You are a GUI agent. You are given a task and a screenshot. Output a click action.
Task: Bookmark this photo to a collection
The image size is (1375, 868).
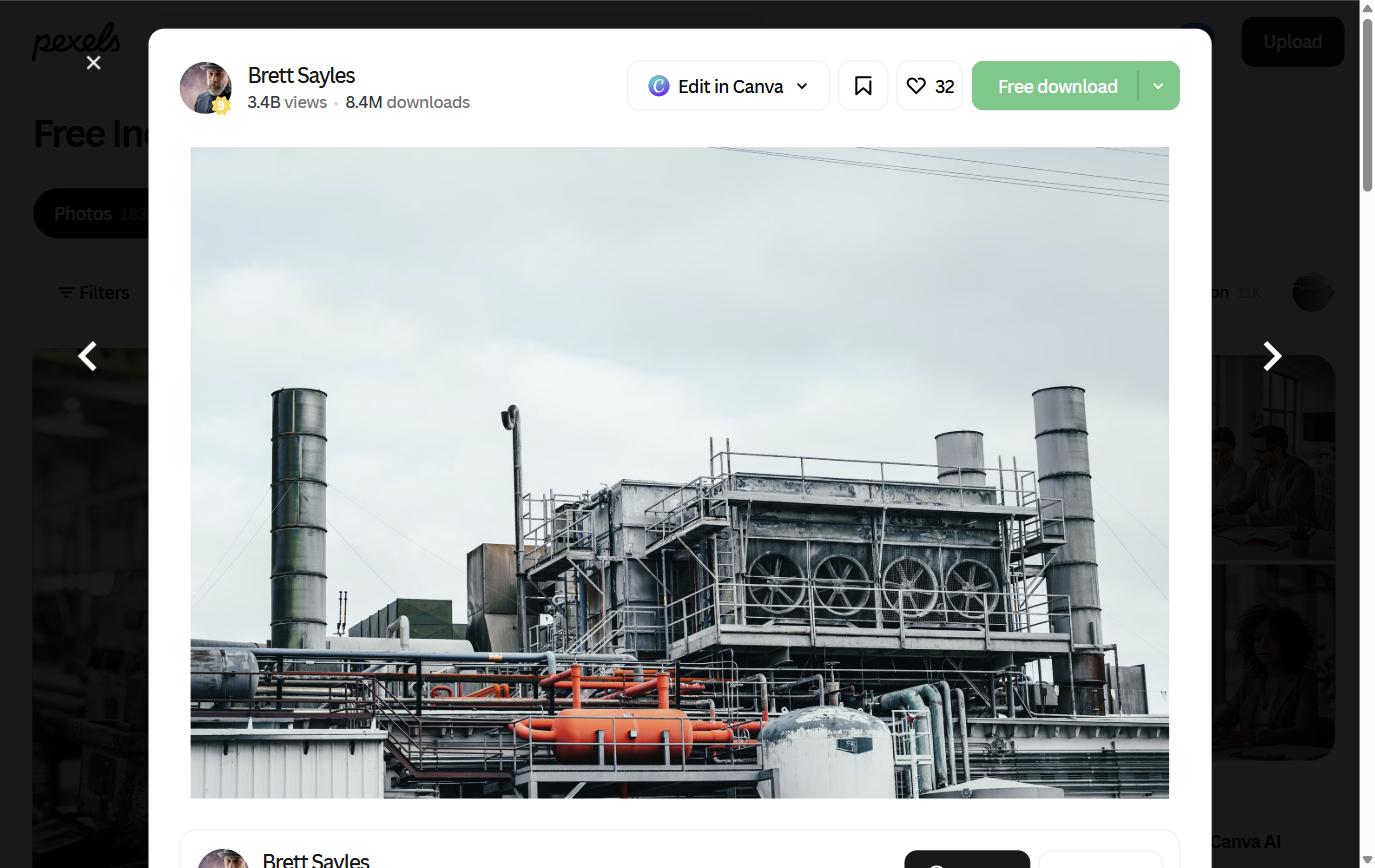[x=863, y=86]
